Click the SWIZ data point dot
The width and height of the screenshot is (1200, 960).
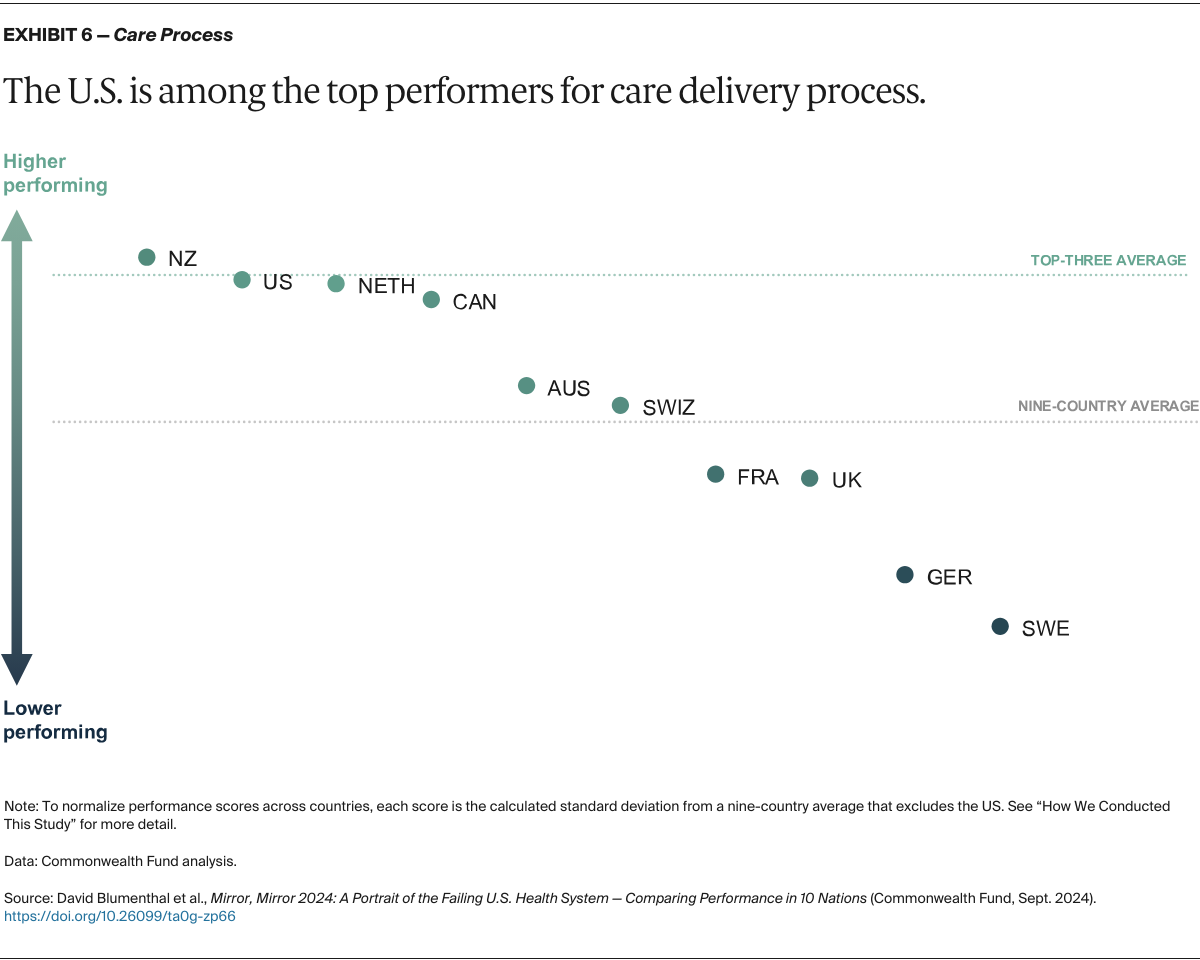620,405
